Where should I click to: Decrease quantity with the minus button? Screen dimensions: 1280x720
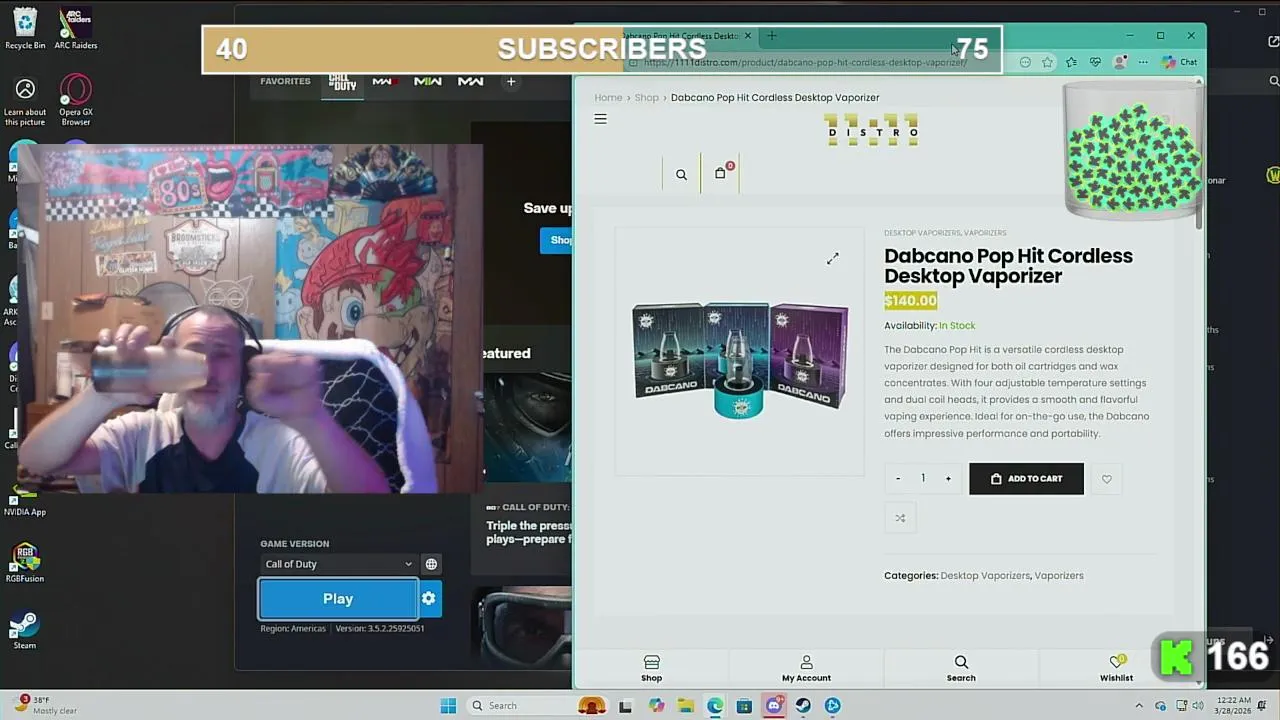[898, 479]
